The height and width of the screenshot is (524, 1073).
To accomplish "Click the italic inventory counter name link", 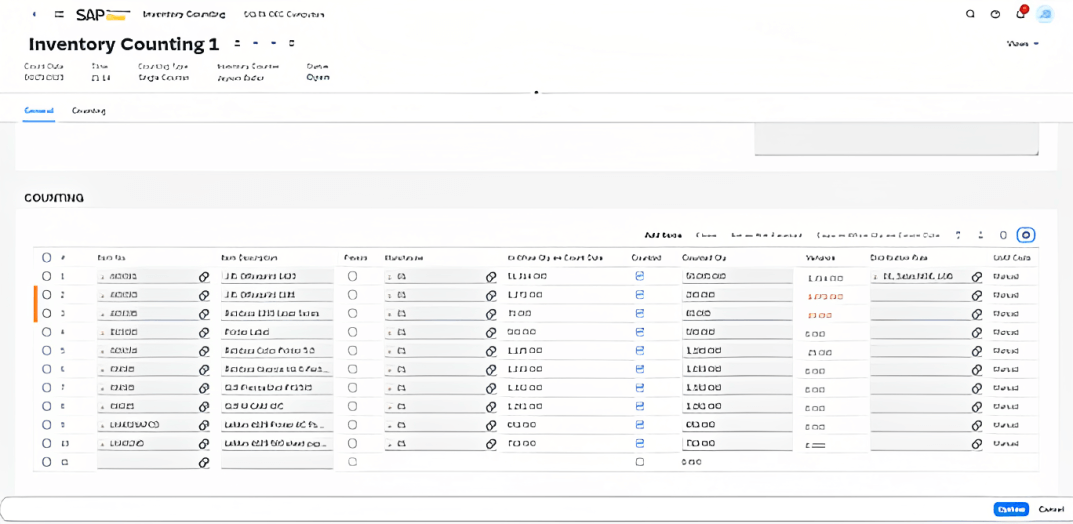I will tap(240, 78).
